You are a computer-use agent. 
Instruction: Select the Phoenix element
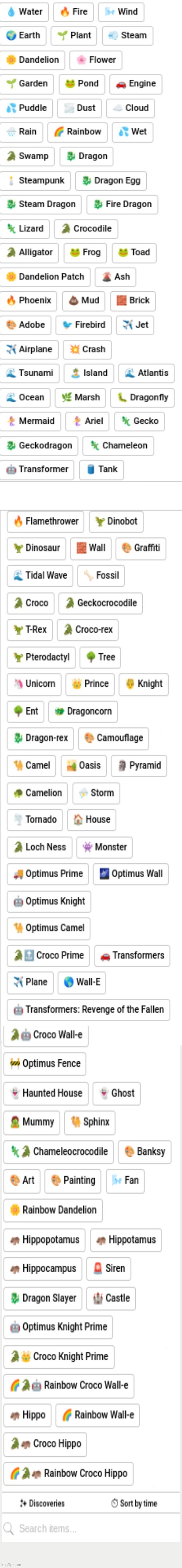click(29, 301)
